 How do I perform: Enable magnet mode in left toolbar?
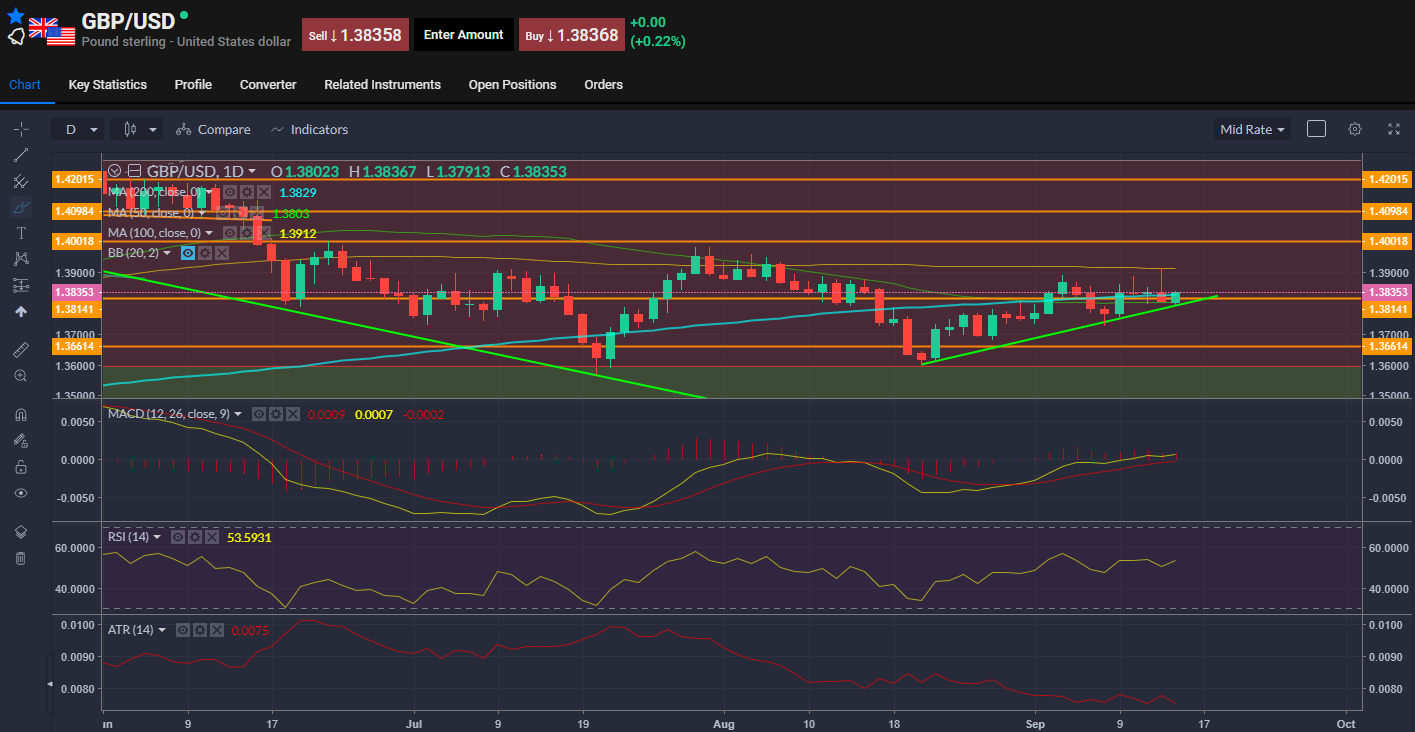[x=20, y=414]
